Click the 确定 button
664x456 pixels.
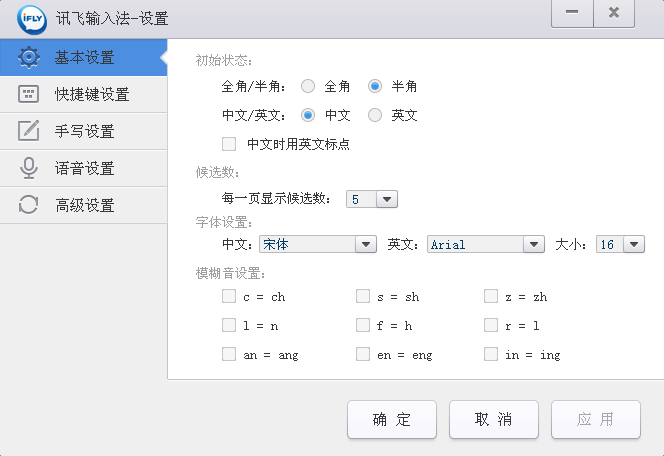(392, 420)
